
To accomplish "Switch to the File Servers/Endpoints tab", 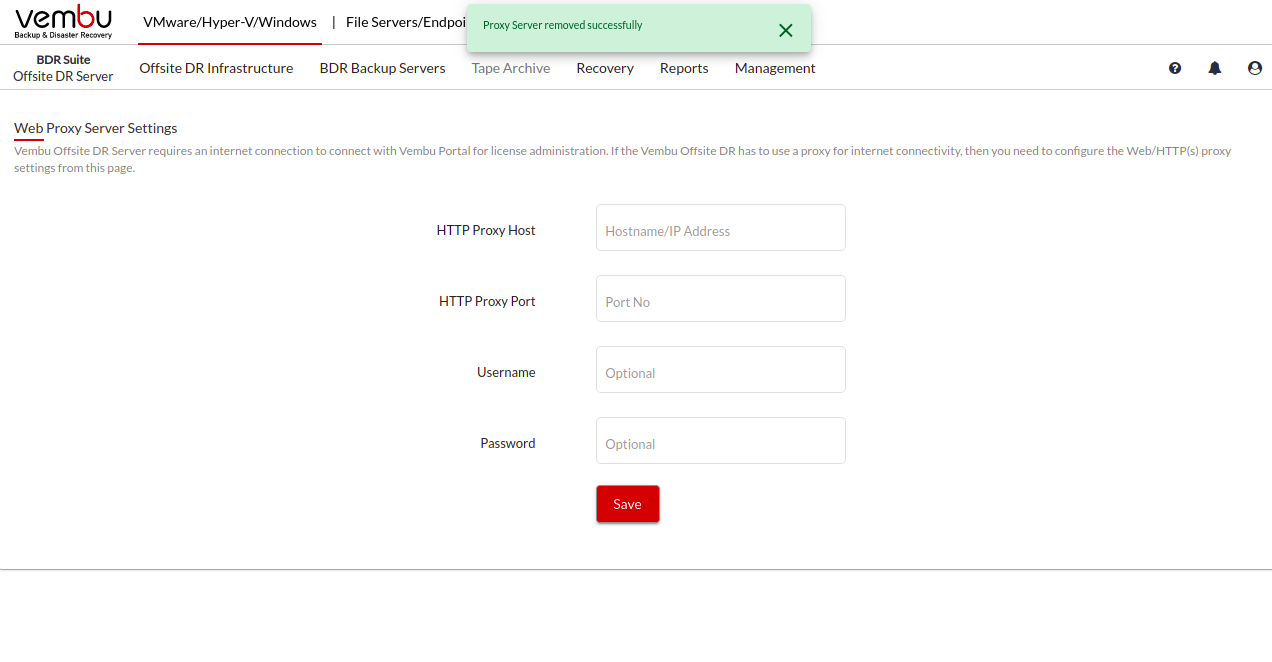I will click(406, 22).
